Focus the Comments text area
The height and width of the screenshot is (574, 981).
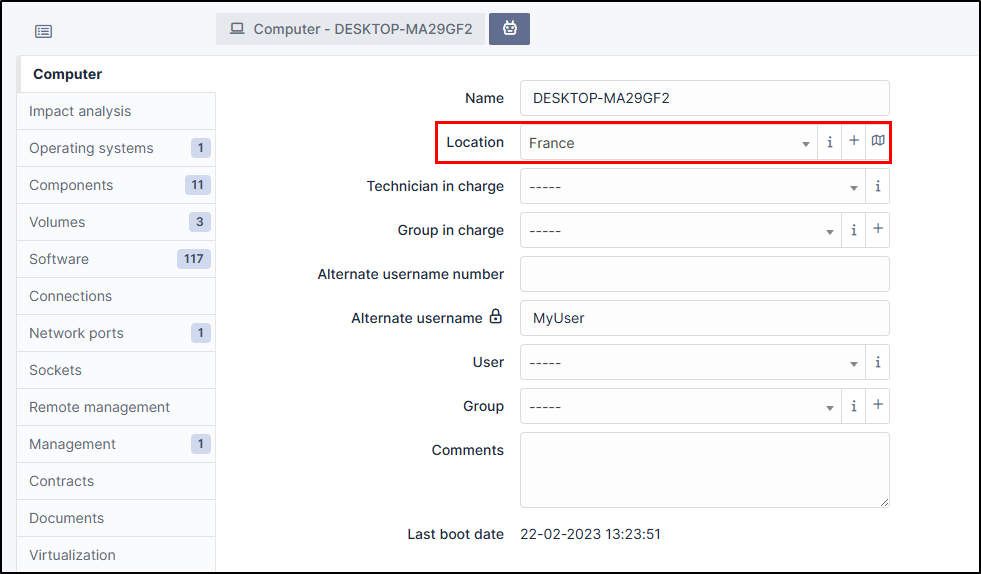[x=704, y=470]
